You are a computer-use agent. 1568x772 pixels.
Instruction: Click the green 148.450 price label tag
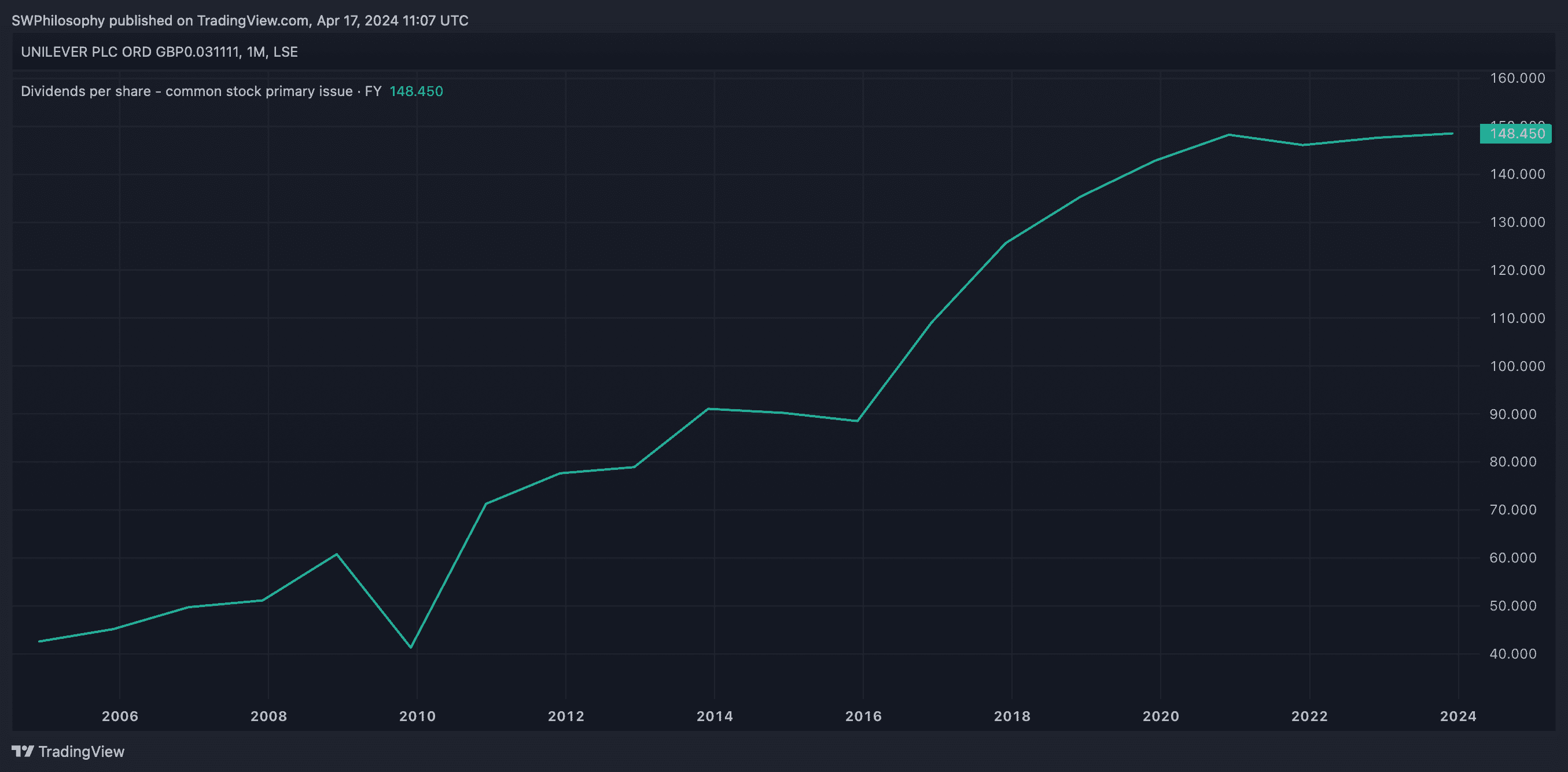(1516, 134)
